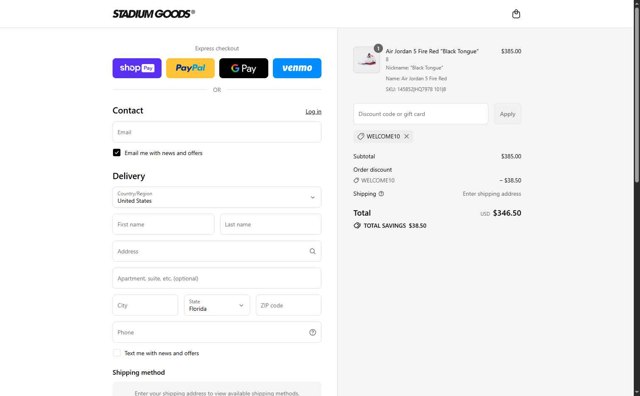Click the discount amount − $38.50

click(x=510, y=180)
